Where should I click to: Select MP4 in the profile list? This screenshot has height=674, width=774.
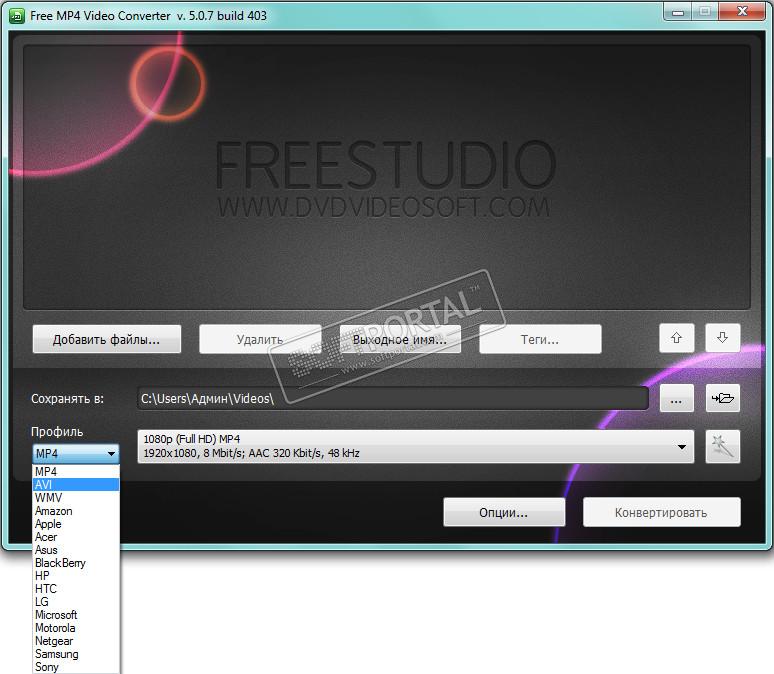[76, 472]
